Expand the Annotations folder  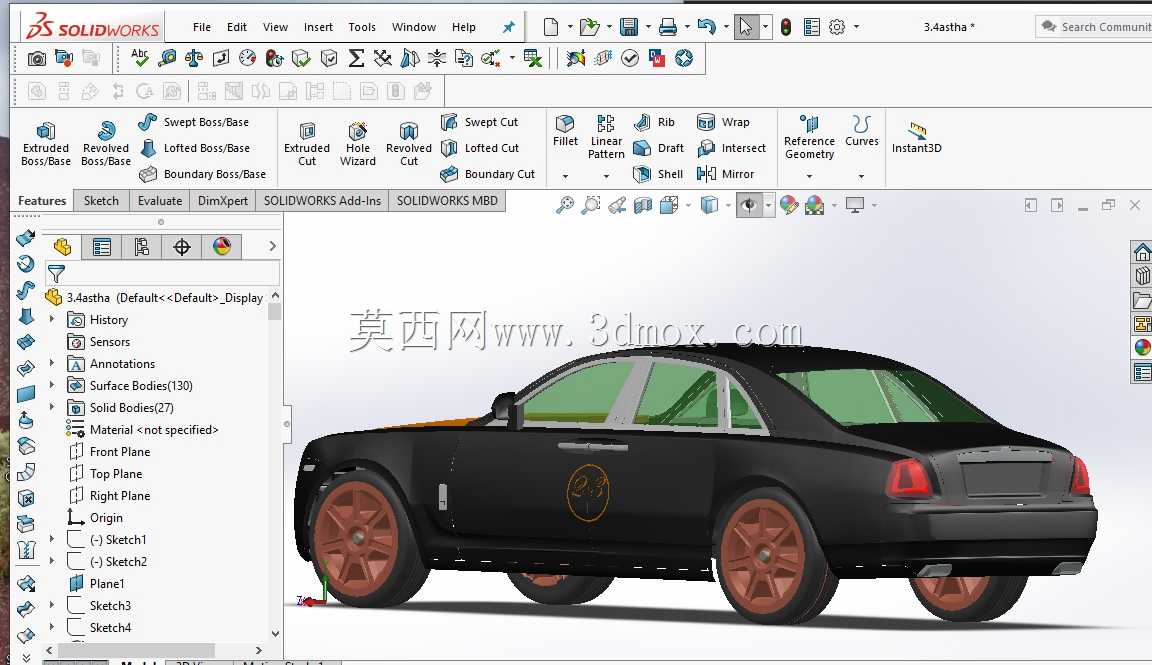pyautogui.click(x=51, y=363)
